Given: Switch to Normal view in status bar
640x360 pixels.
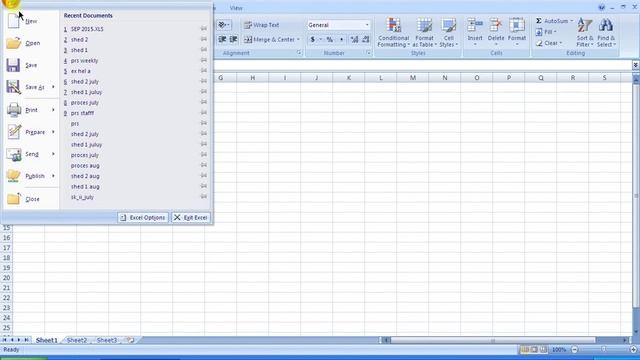Looking at the screenshot, I should 524,349.
